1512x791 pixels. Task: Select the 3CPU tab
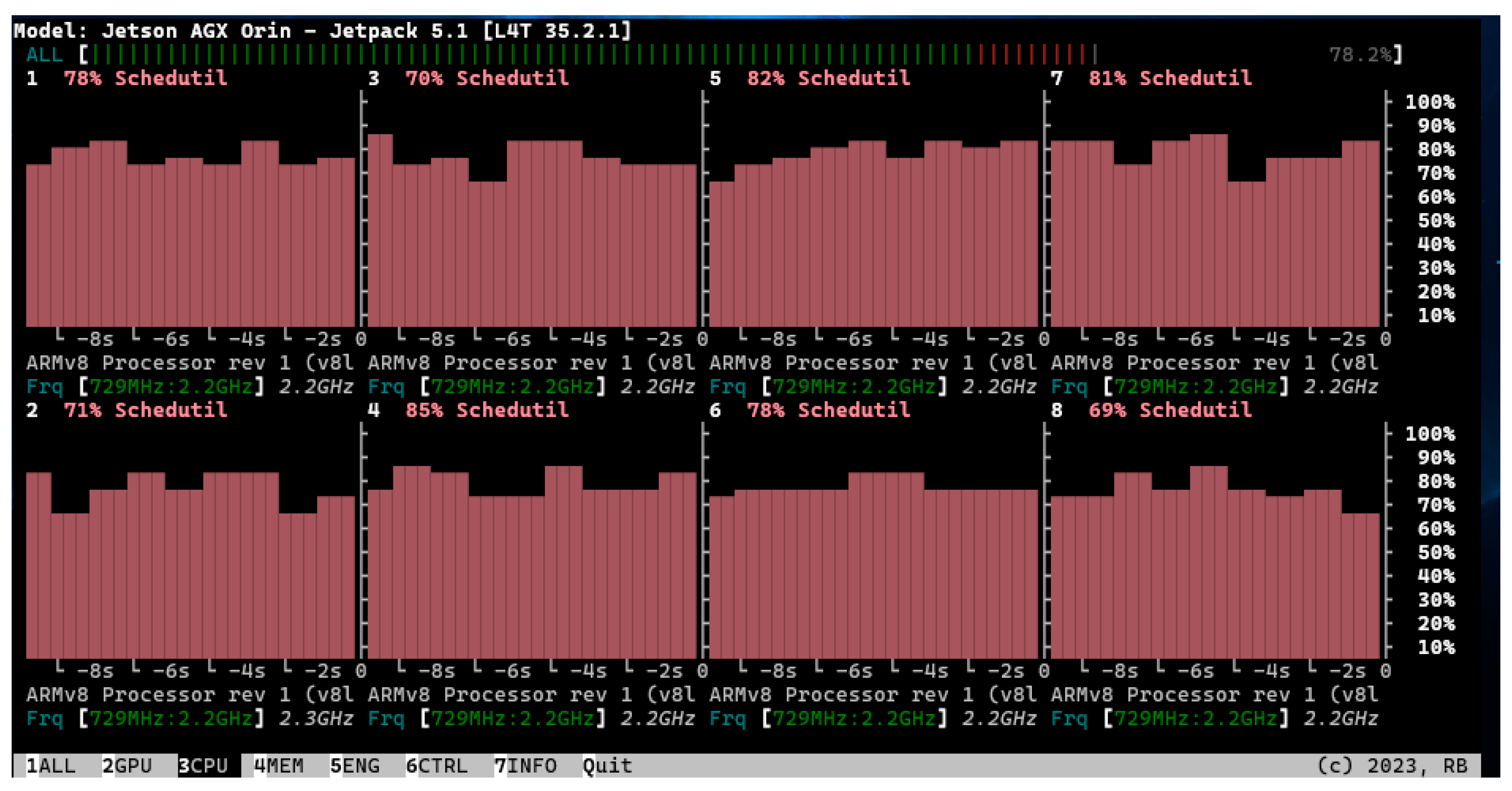(203, 766)
